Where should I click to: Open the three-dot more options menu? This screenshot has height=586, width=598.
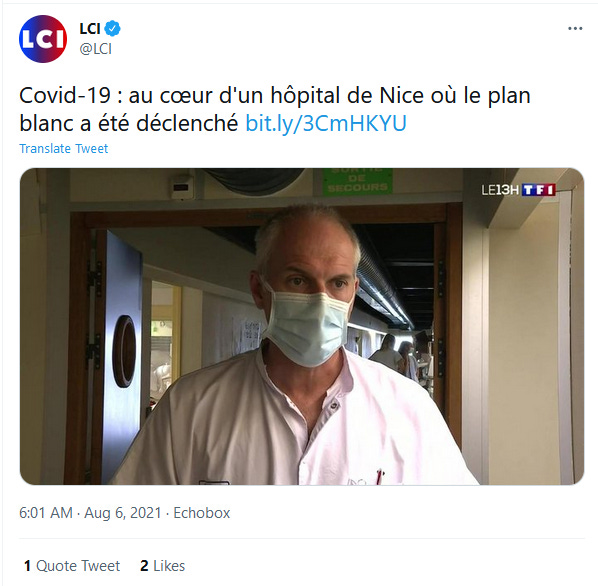pos(575,29)
